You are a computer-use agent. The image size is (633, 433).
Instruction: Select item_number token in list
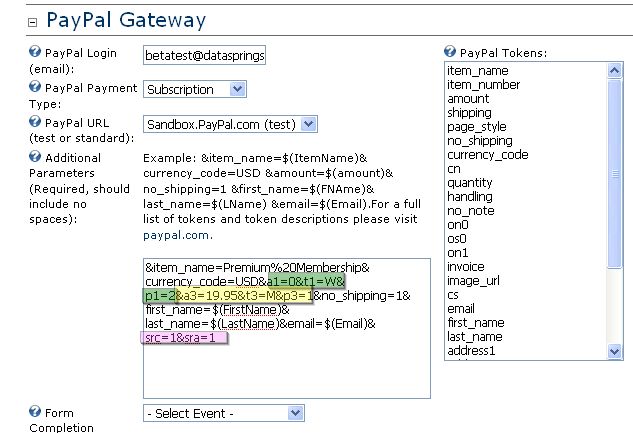click(483, 85)
